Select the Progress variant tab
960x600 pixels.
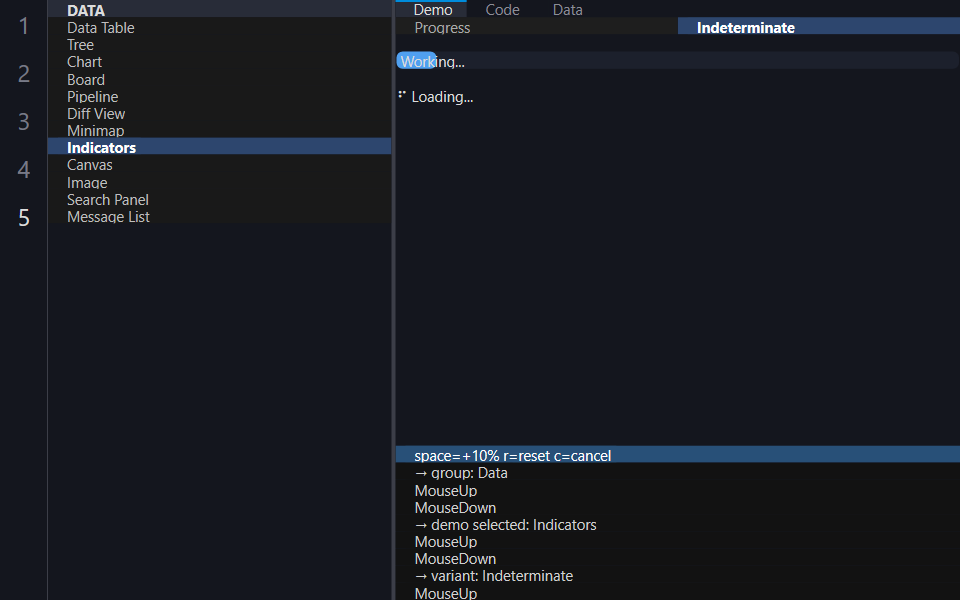click(x=536, y=28)
